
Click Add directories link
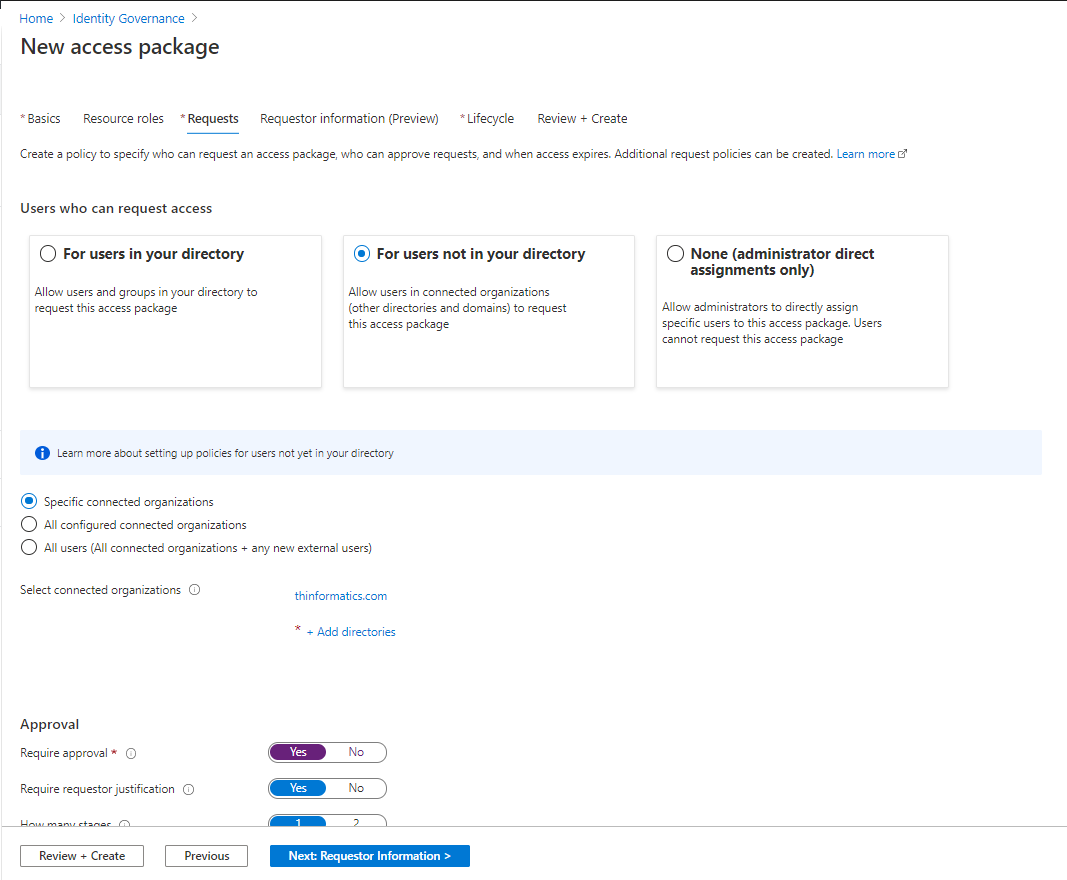[x=351, y=632]
